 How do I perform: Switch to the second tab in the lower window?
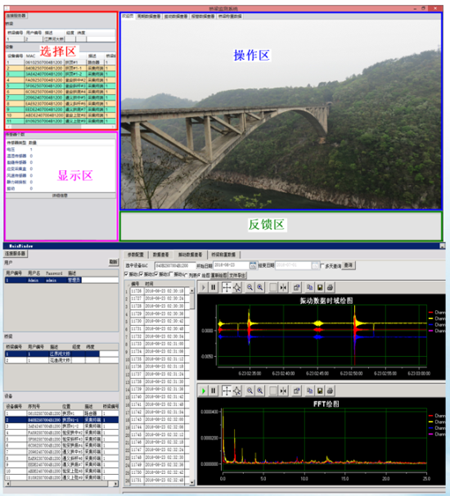click(x=161, y=255)
